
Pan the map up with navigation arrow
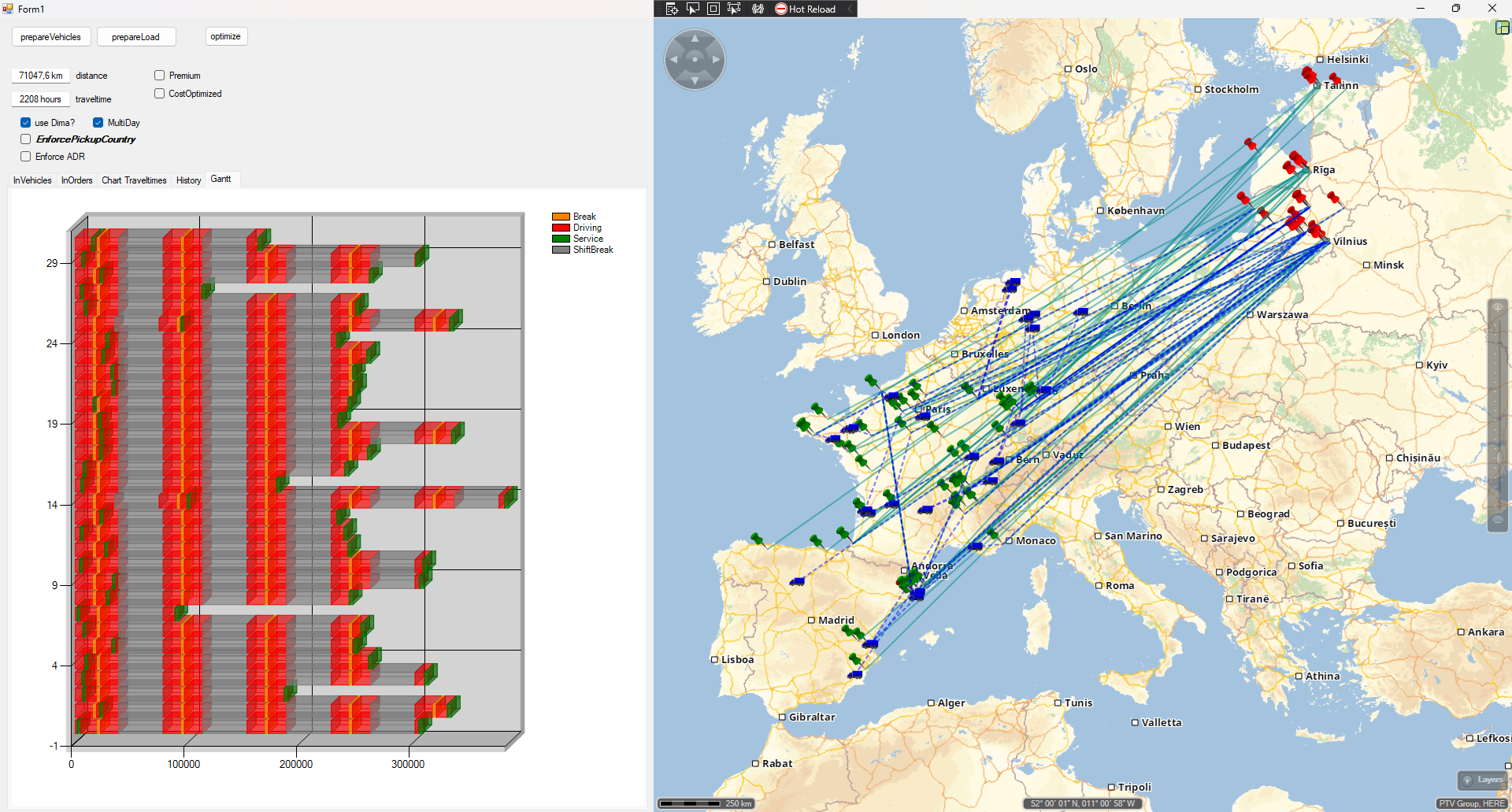point(695,38)
